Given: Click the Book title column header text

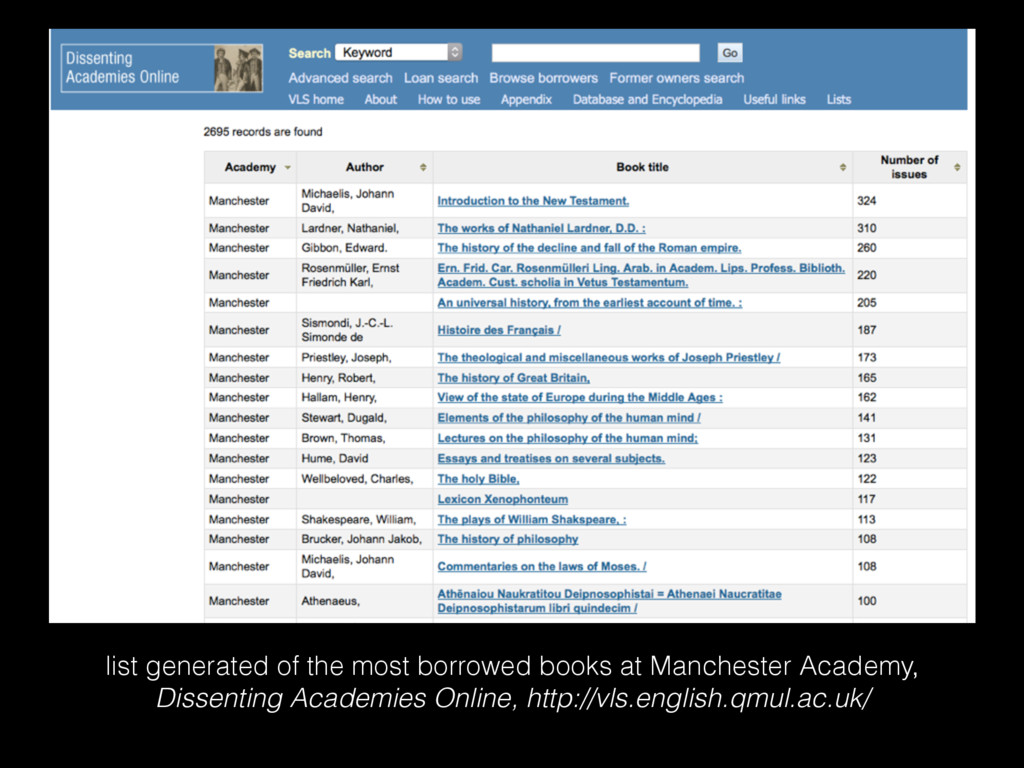Looking at the screenshot, I should pyautogui.click(x=642, y=168).
